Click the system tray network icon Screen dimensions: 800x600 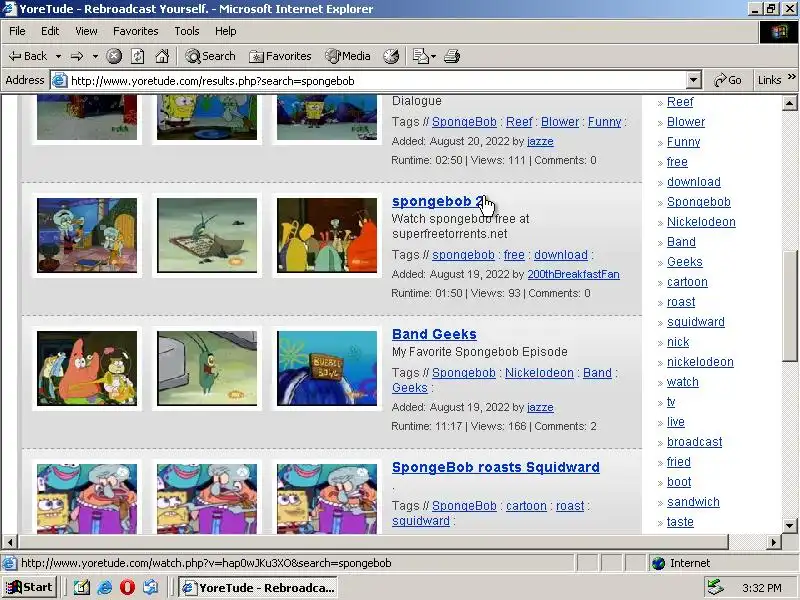point(715,588)
